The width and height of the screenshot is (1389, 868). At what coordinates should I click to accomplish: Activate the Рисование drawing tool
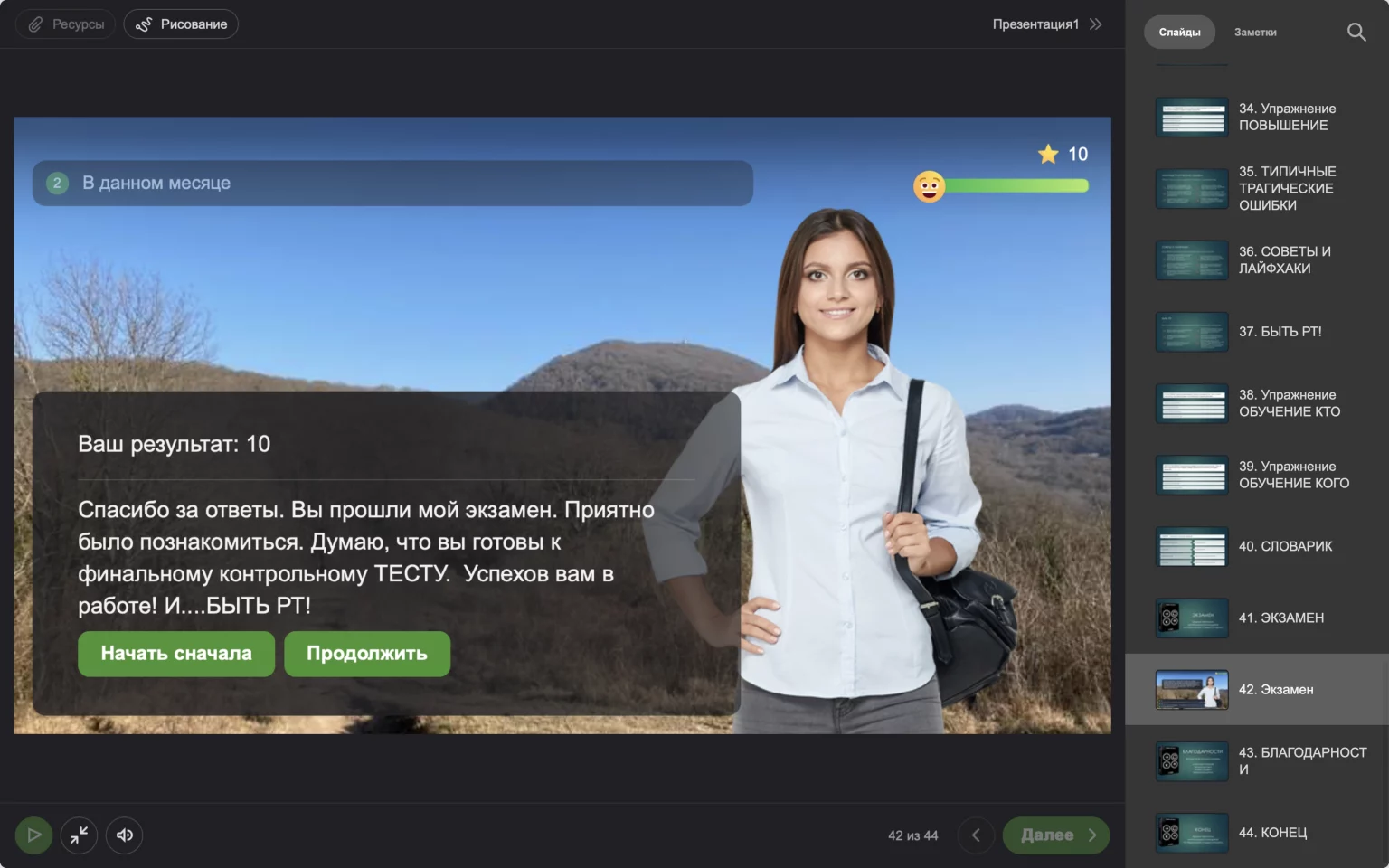click(x=181, y=24)
